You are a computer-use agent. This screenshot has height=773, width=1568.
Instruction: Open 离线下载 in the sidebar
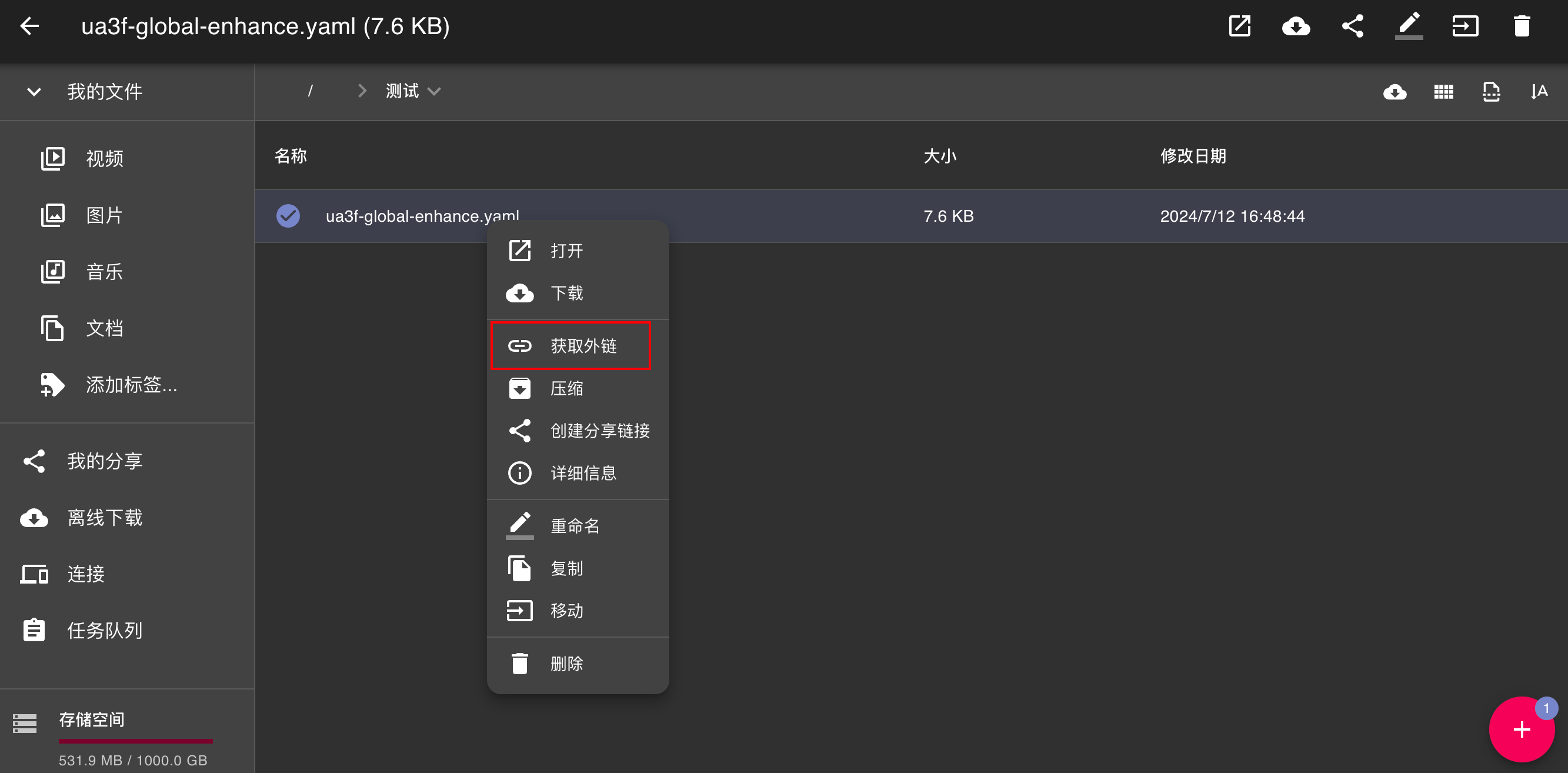(x=105, y=518)
